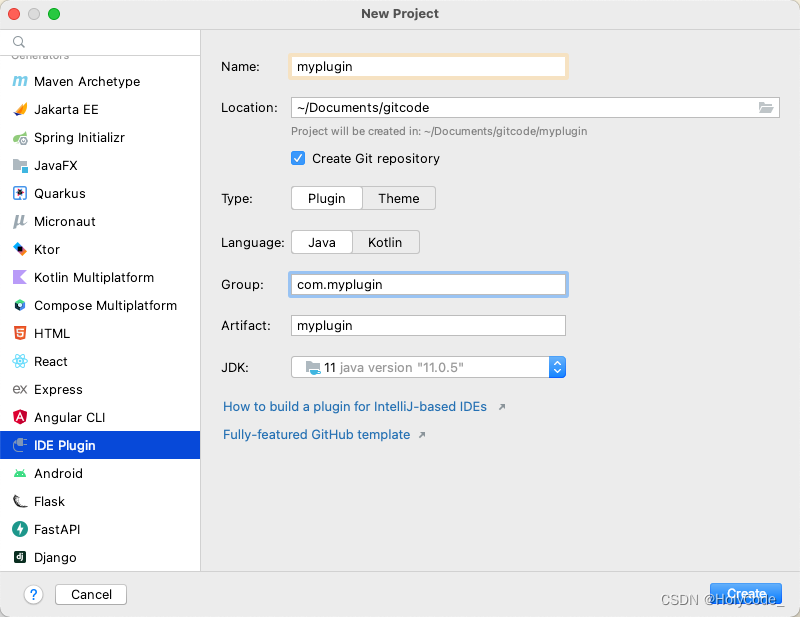Select the Ktor list entry
Viewport: 800px width, 617px height.
point(100,249)
